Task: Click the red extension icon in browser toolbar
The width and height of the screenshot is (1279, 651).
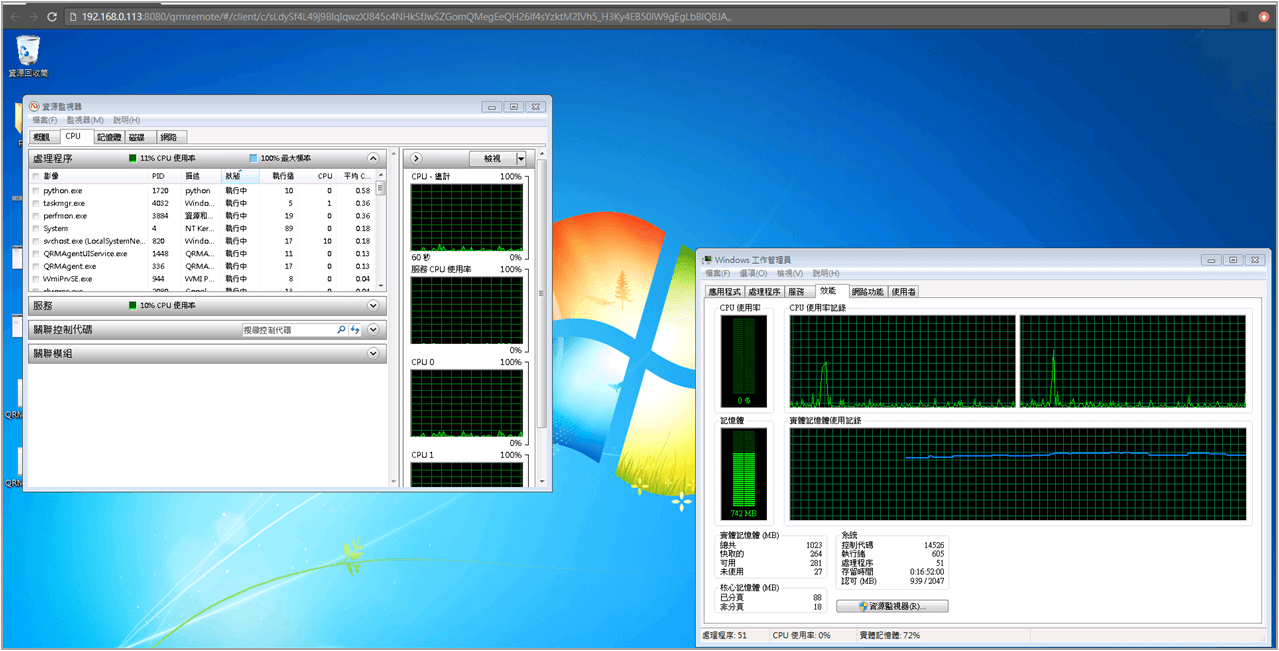Action: [x=1263, y=16]
